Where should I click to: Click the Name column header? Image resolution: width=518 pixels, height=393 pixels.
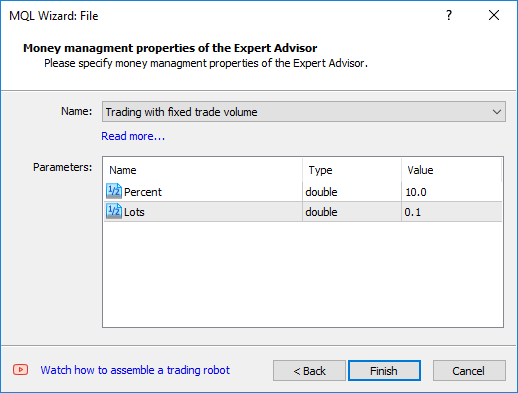[203, 170]
